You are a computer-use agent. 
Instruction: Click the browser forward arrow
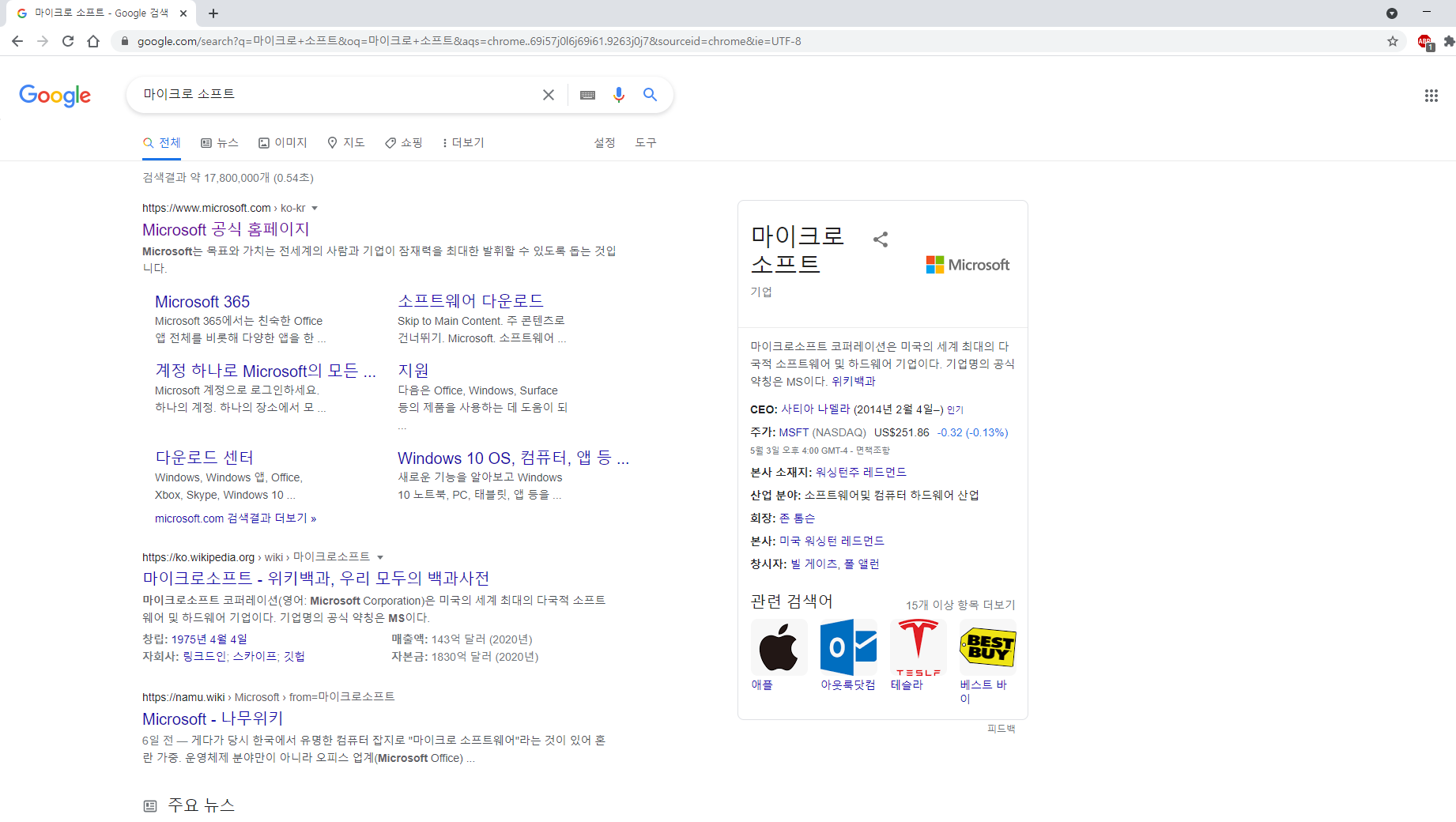point(43,41)
